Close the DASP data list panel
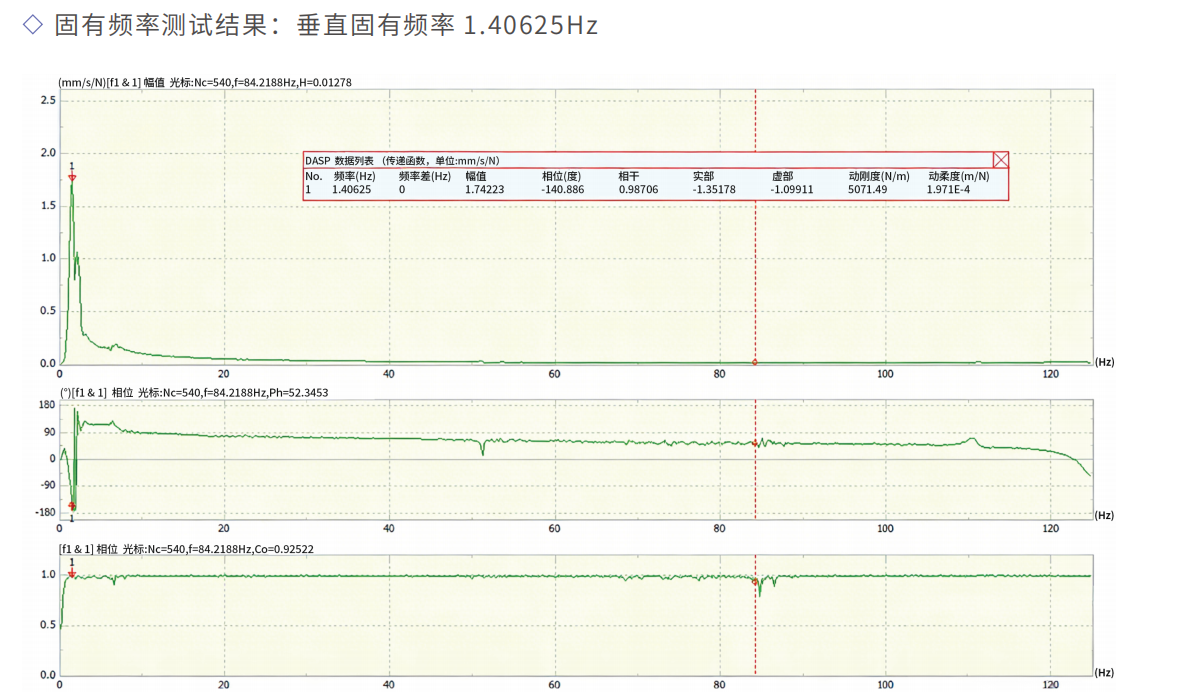 coord(1000,160)
